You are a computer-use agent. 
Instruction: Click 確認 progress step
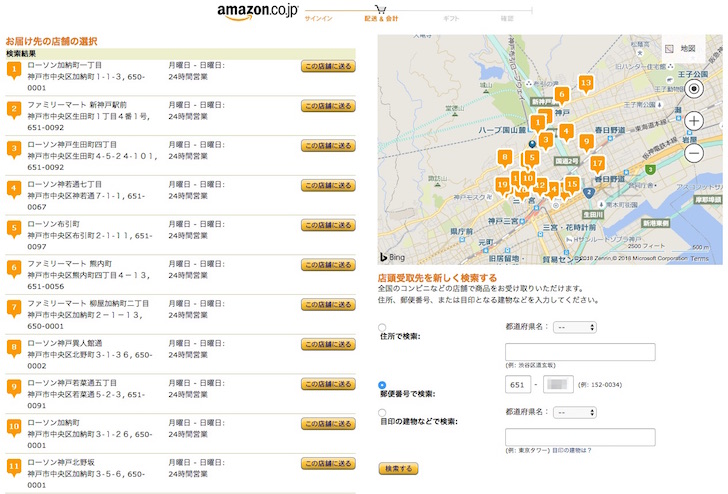(507, 19)
